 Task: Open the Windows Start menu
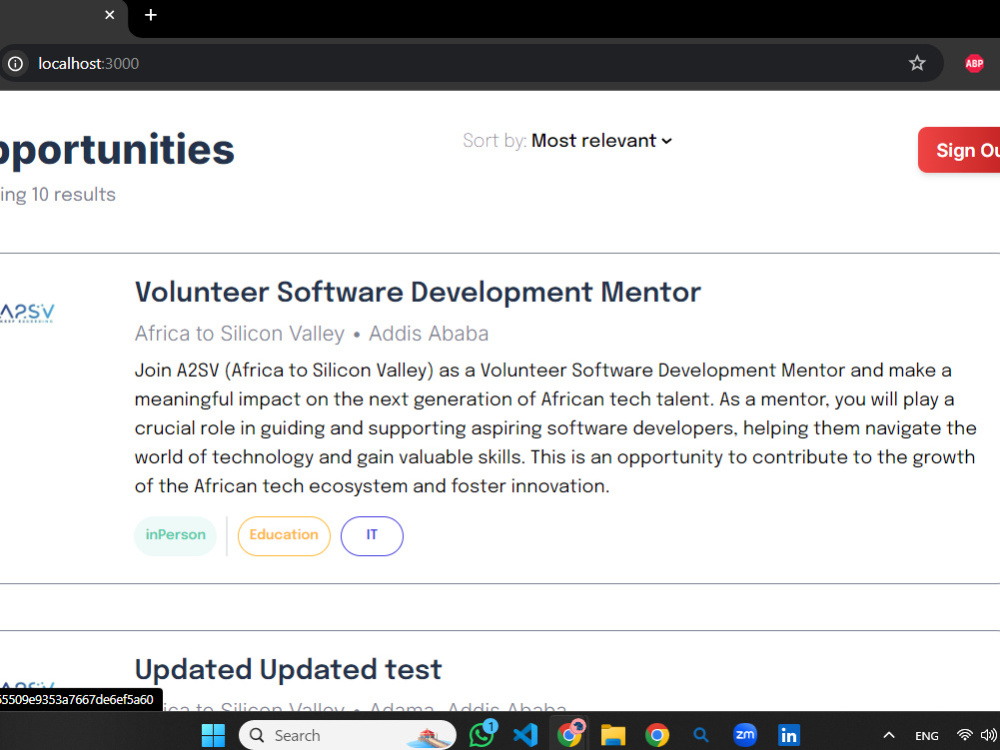[x=213, y=735]
